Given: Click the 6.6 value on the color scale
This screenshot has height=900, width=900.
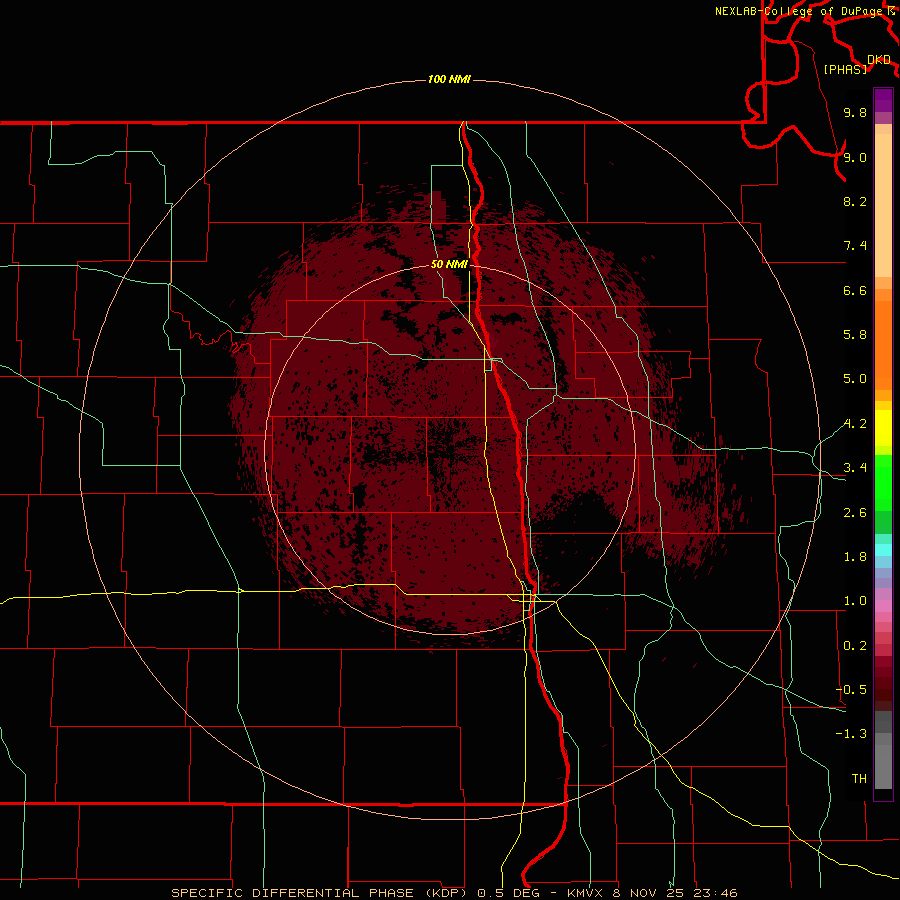Looking at the screenshot, I should pyautogui.click(x=855, y=290).
